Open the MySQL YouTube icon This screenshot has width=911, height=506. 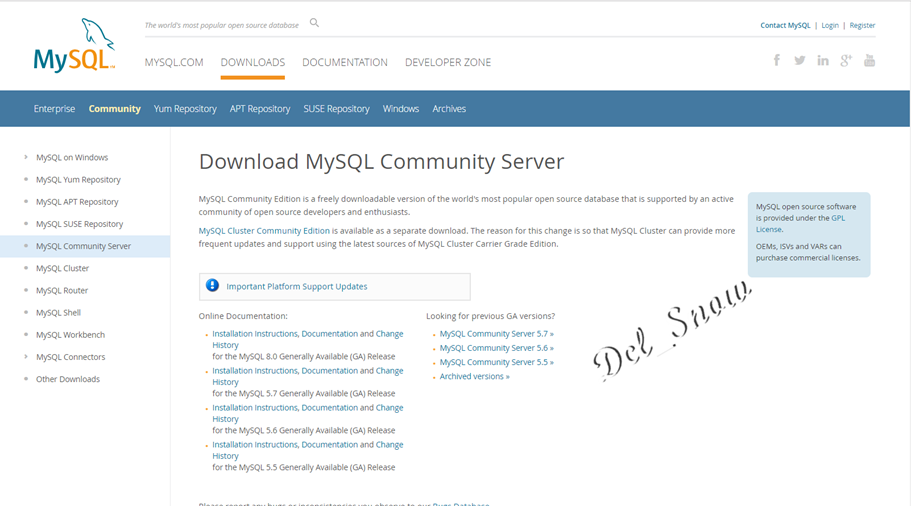(869, 60)
